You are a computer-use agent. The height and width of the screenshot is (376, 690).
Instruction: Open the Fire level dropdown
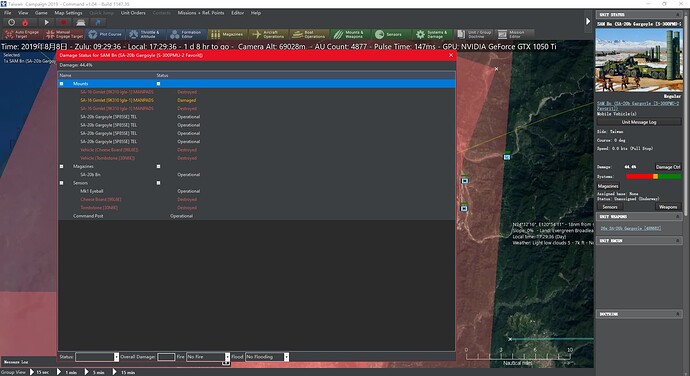[x=208, y=357]
